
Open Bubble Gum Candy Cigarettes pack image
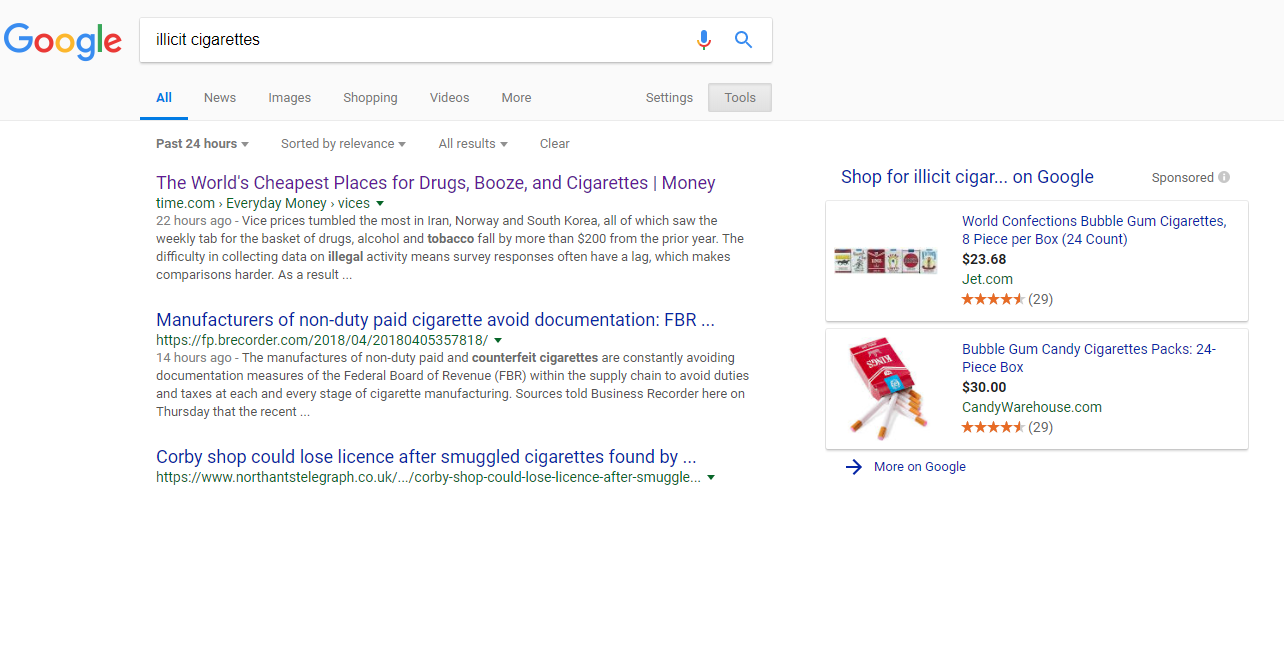pos(886,389)
